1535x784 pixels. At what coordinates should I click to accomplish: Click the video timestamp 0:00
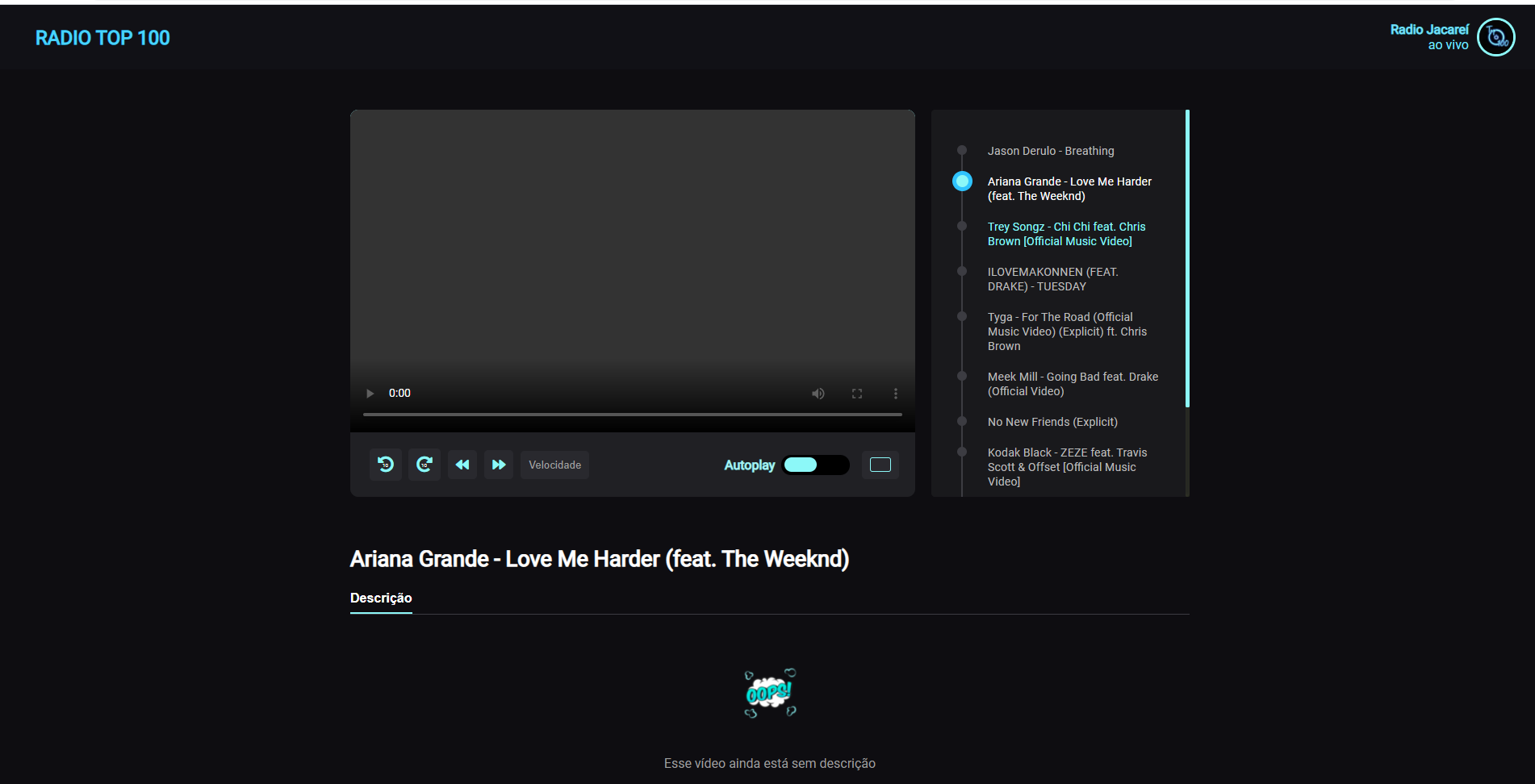tap(399, 394)
